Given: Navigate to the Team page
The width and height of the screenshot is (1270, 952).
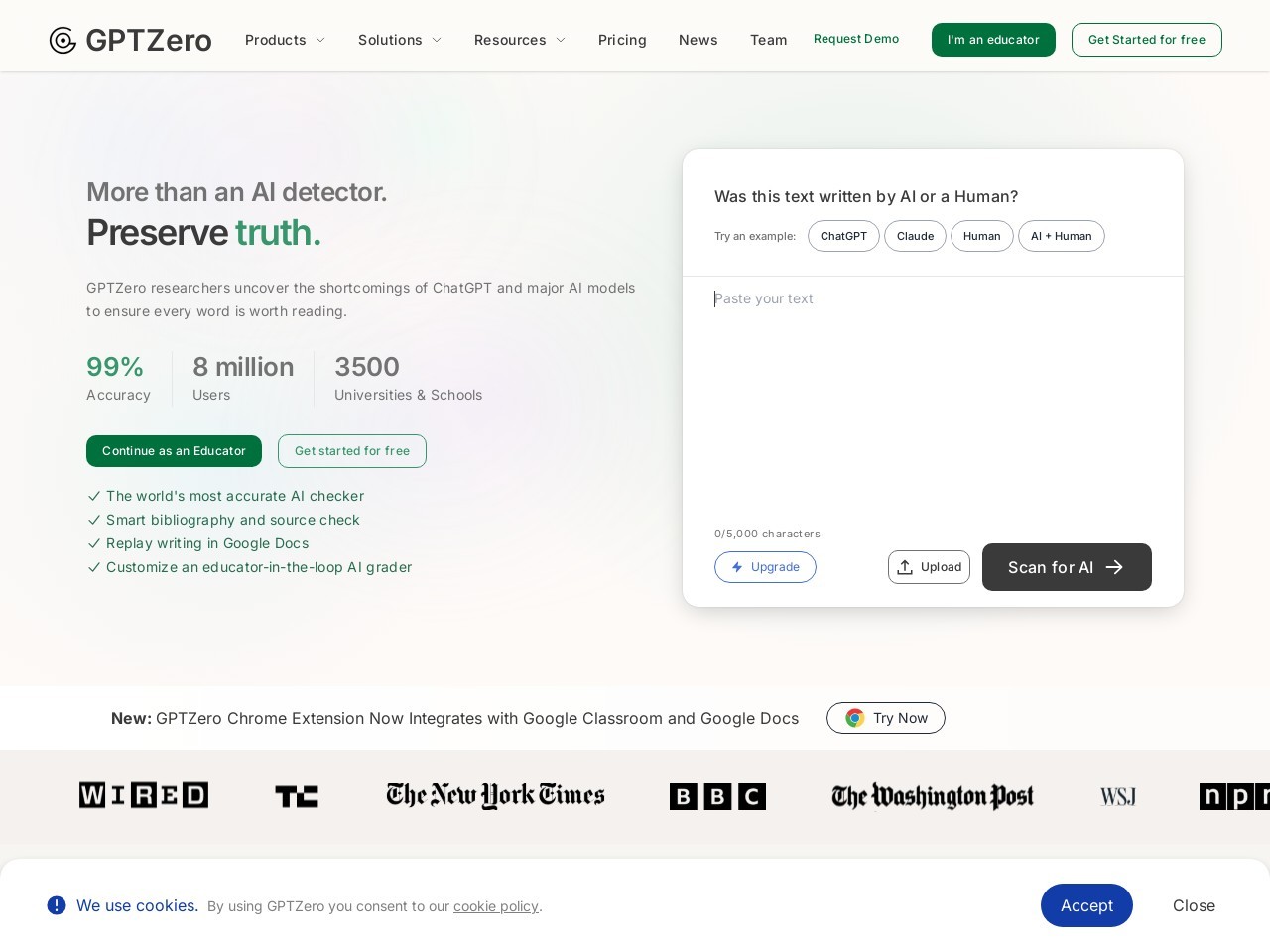Looking at the screenshot, I should (768, 40).
